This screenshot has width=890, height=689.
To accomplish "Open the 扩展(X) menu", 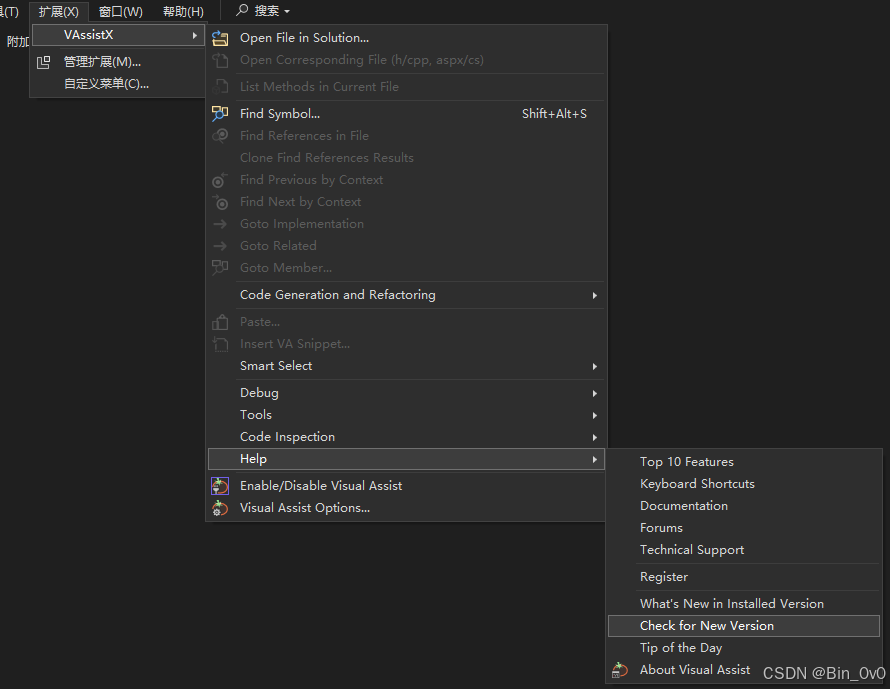I will pyautogui.click(x=59, y=11).
